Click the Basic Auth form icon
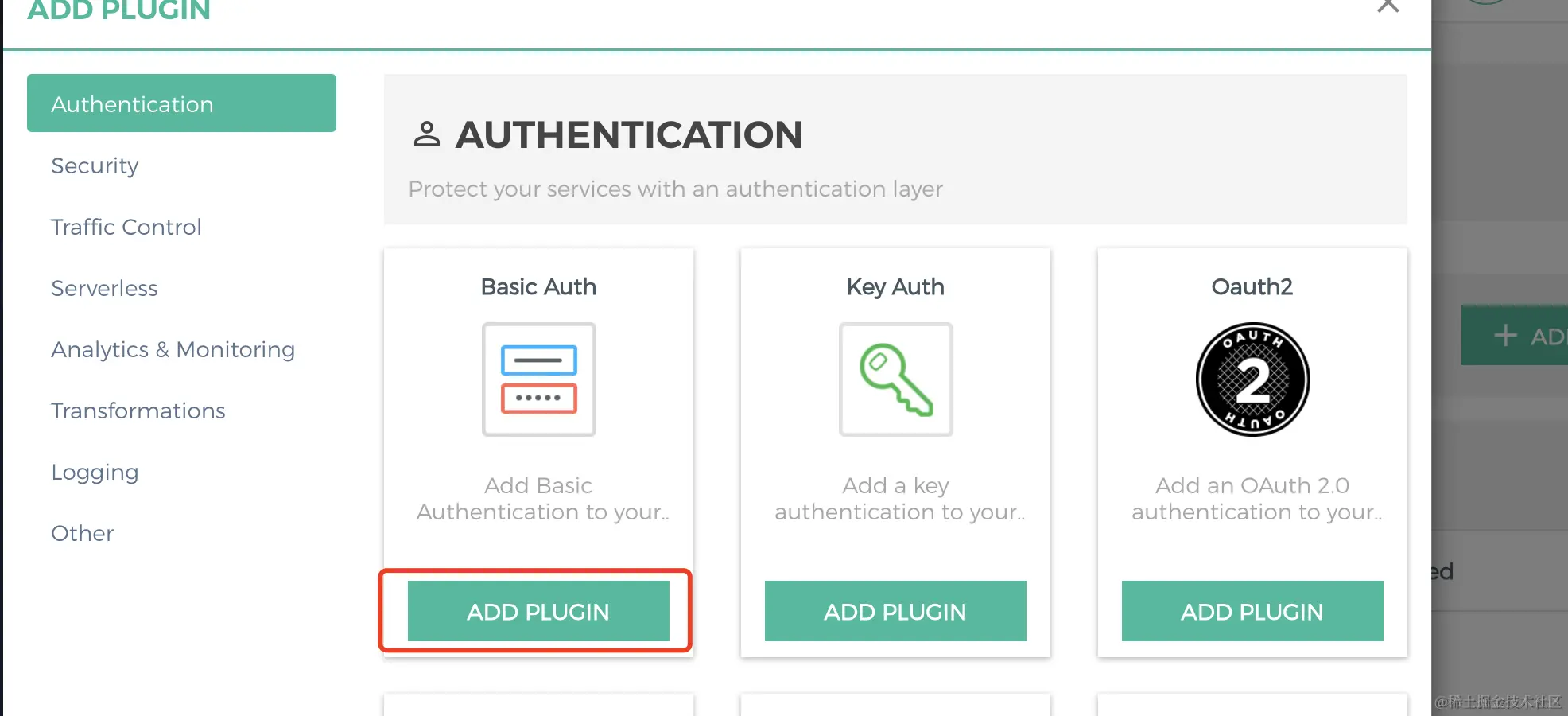 coord(538,379)
